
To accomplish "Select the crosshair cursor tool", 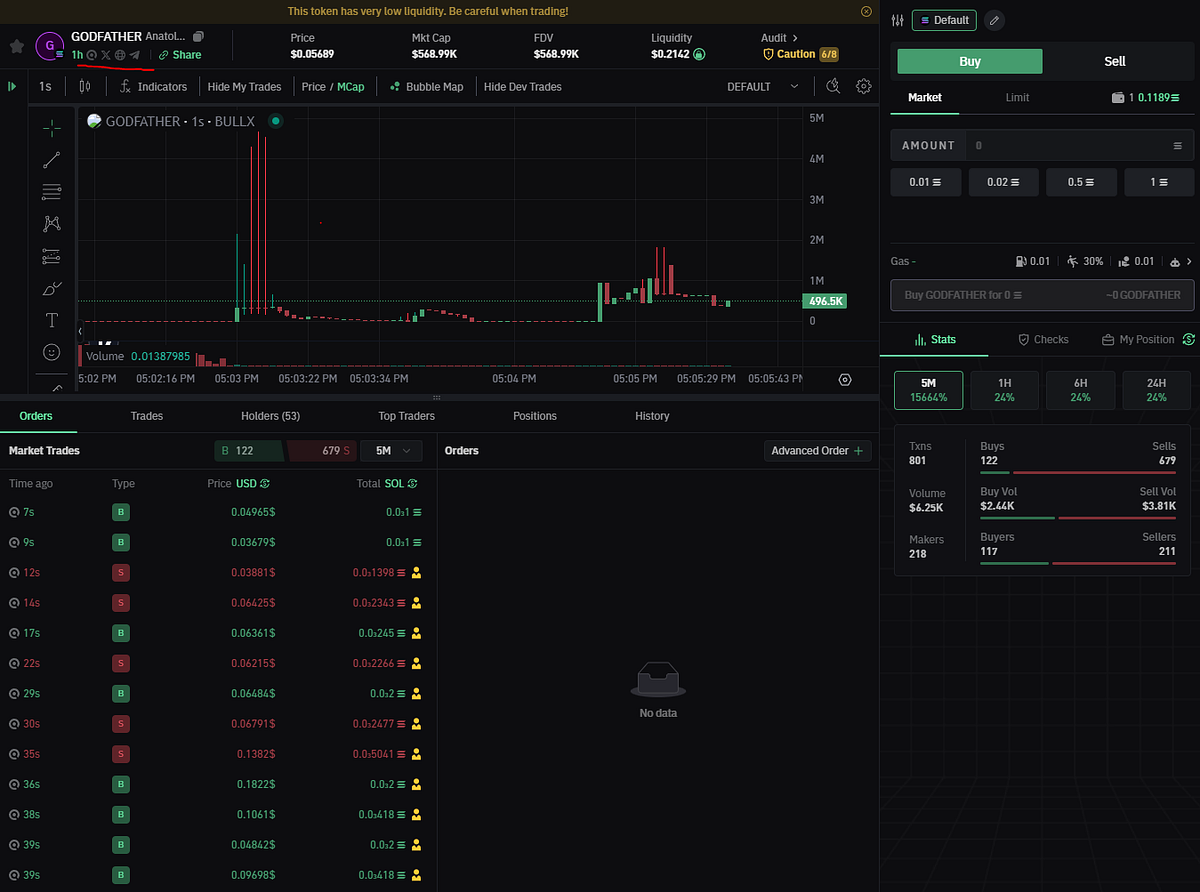I will click(50, 128).
